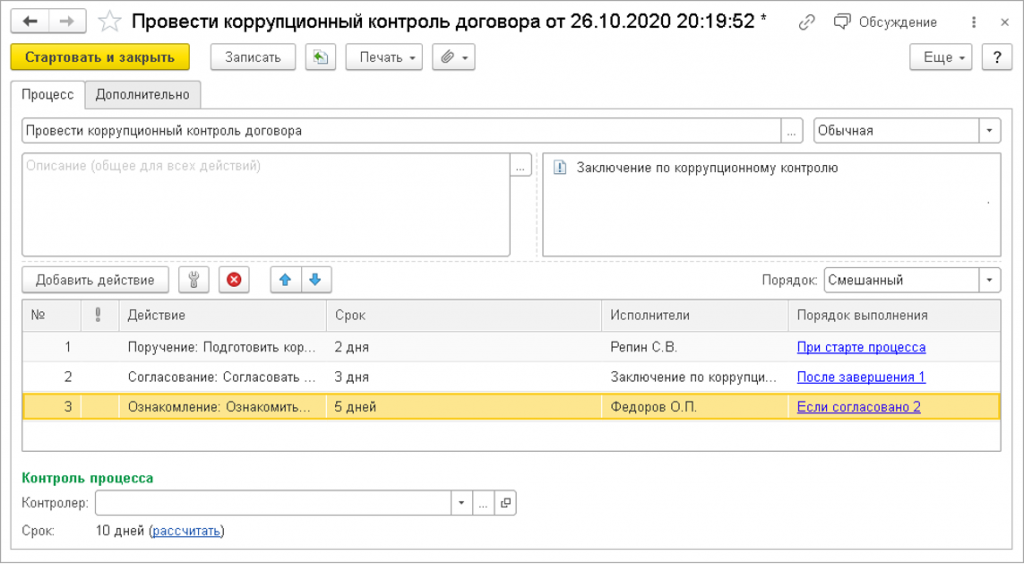The height and width of the screenshot is (564, 1024).
Task: Move the action up with the blue arrow
Action: coord(285,280)
